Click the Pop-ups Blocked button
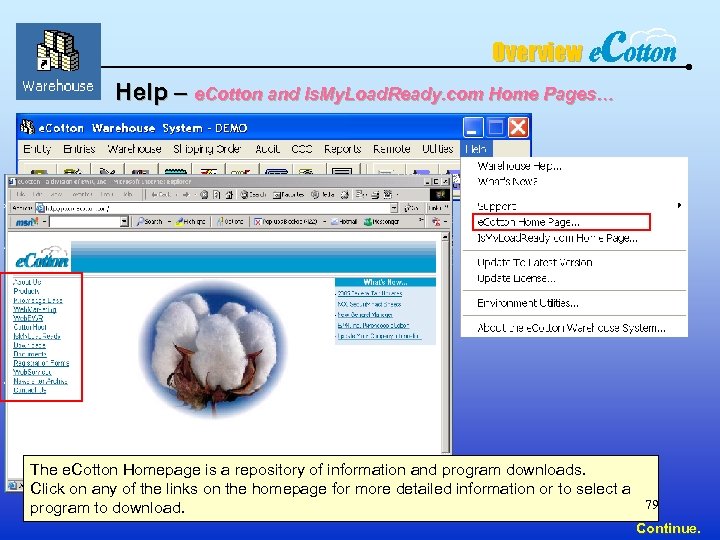720x540 pixels. pyautogui.click(x=286, y=222)
